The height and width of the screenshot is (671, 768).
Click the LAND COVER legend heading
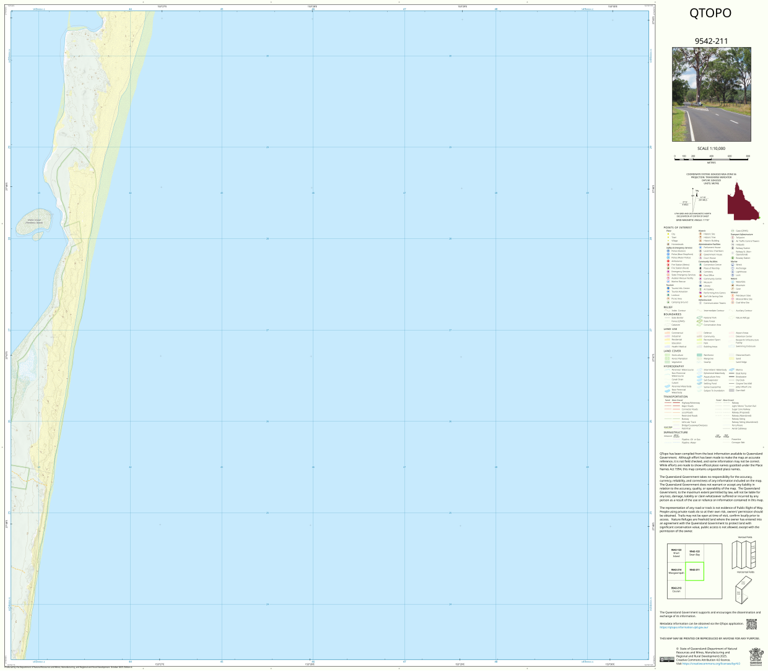point(672,351)
